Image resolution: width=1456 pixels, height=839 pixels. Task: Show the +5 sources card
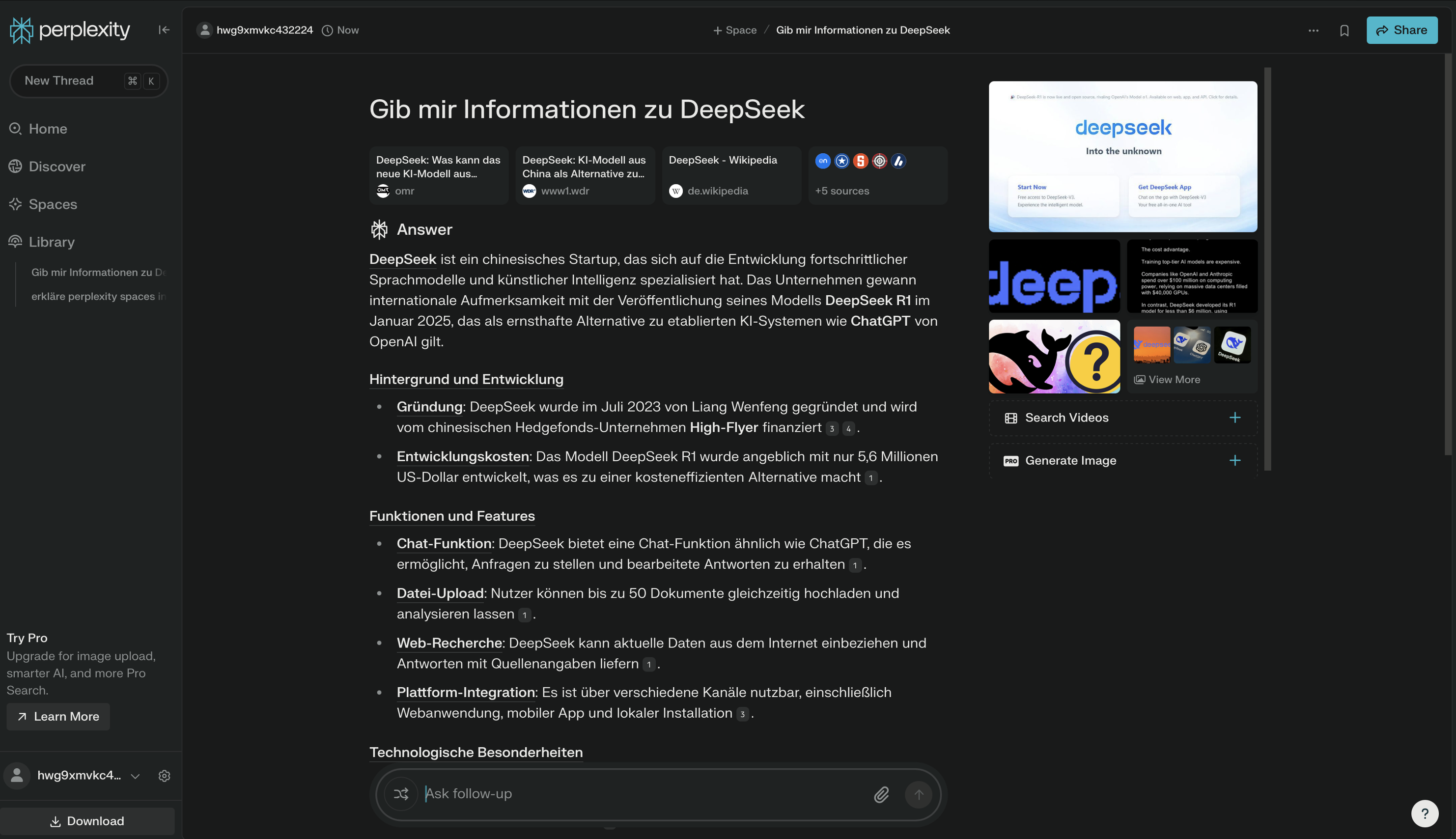coord(877,175)
